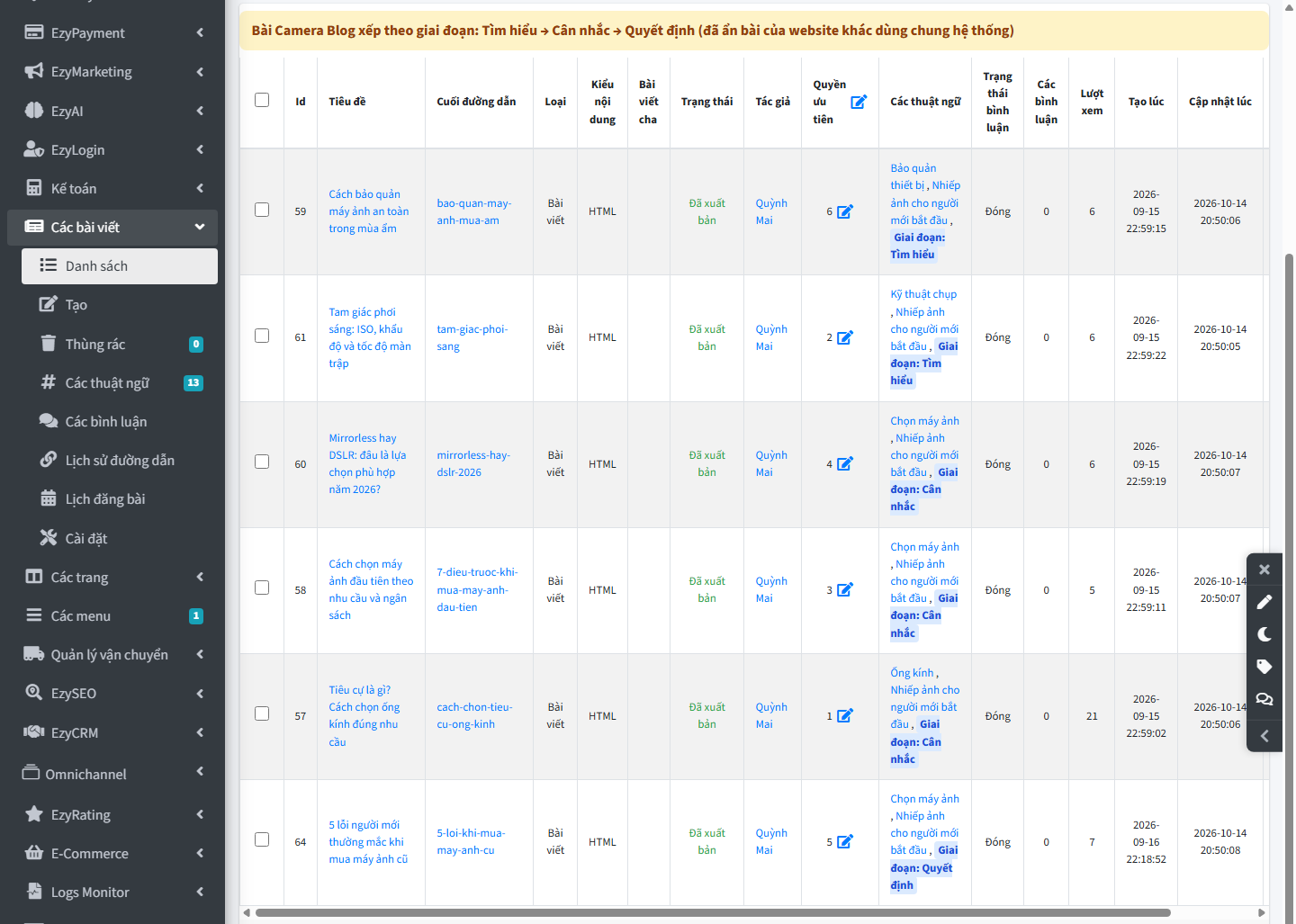Open the chat bubbles icon in the floating toolbar
This screenshot has height=924, width=1296.
tap(1264, 699)
